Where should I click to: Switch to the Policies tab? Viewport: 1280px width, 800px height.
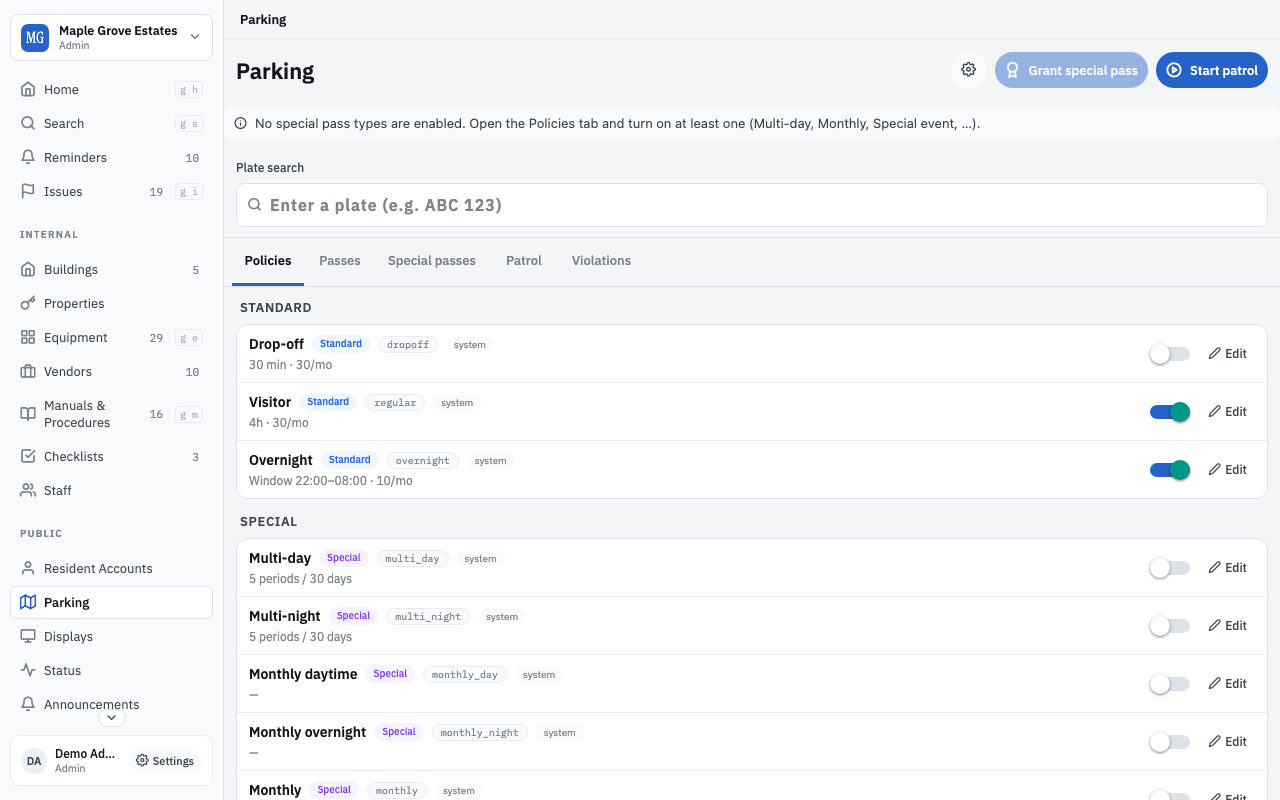point(268,260)
